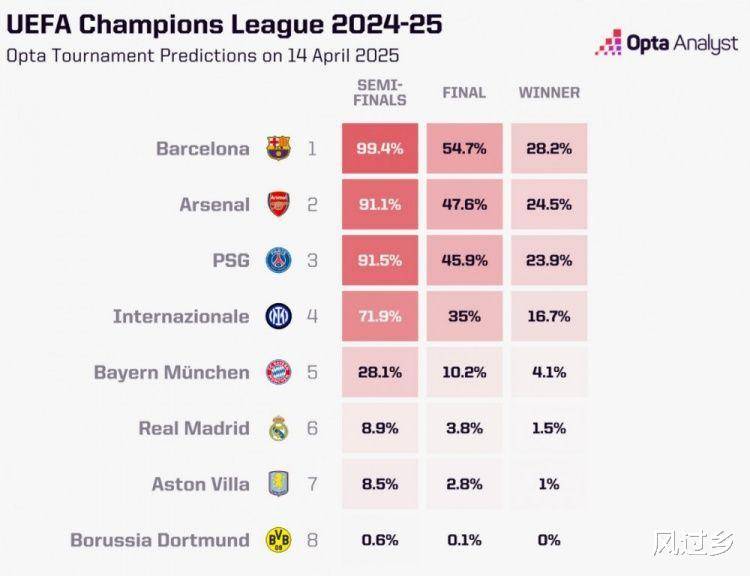Click Bayern München's 28.1% semi-finals cell

[x=379, y=373]
